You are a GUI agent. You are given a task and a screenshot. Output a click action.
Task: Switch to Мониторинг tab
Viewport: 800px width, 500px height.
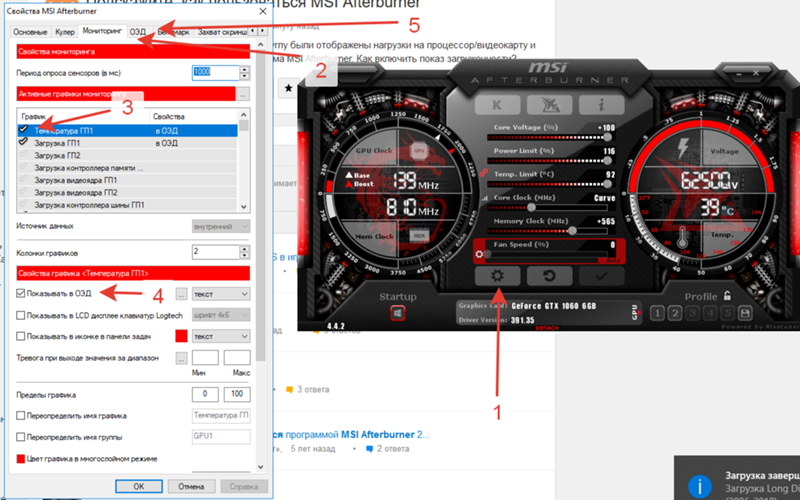coord(102,31)
